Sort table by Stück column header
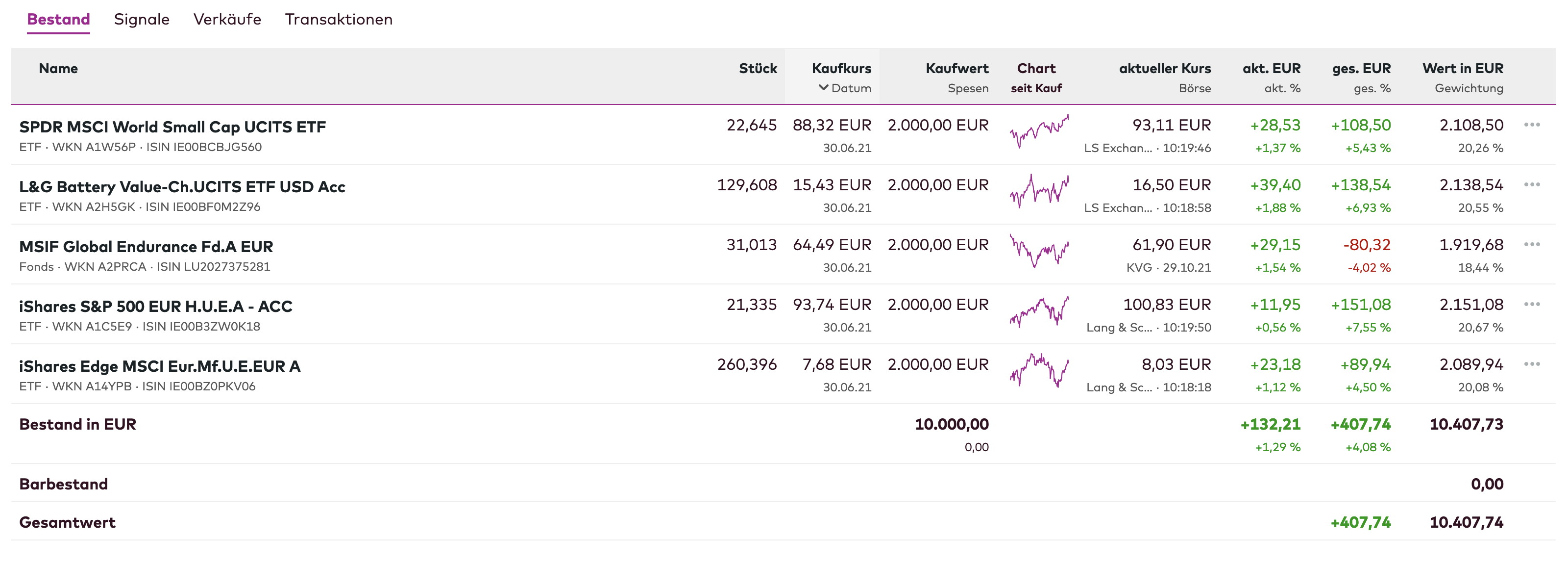The width and height of the screenshot is (1568, 564). 757,68
